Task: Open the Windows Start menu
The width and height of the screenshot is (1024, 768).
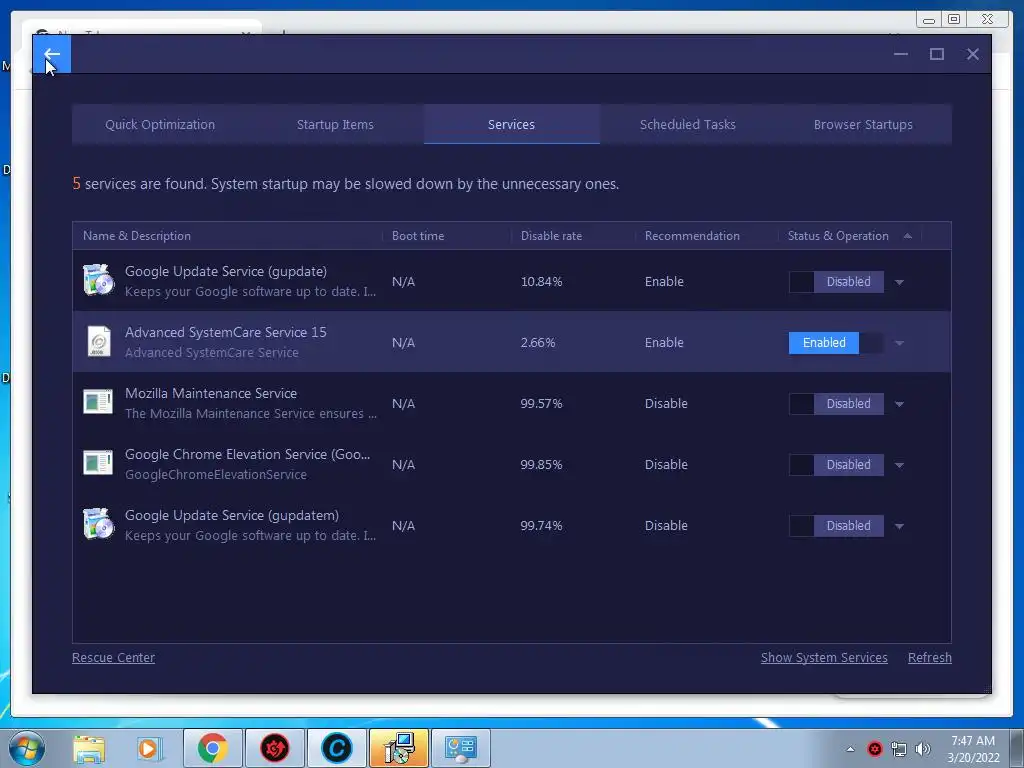Action: pyautogui.click(x=26, y=748)
